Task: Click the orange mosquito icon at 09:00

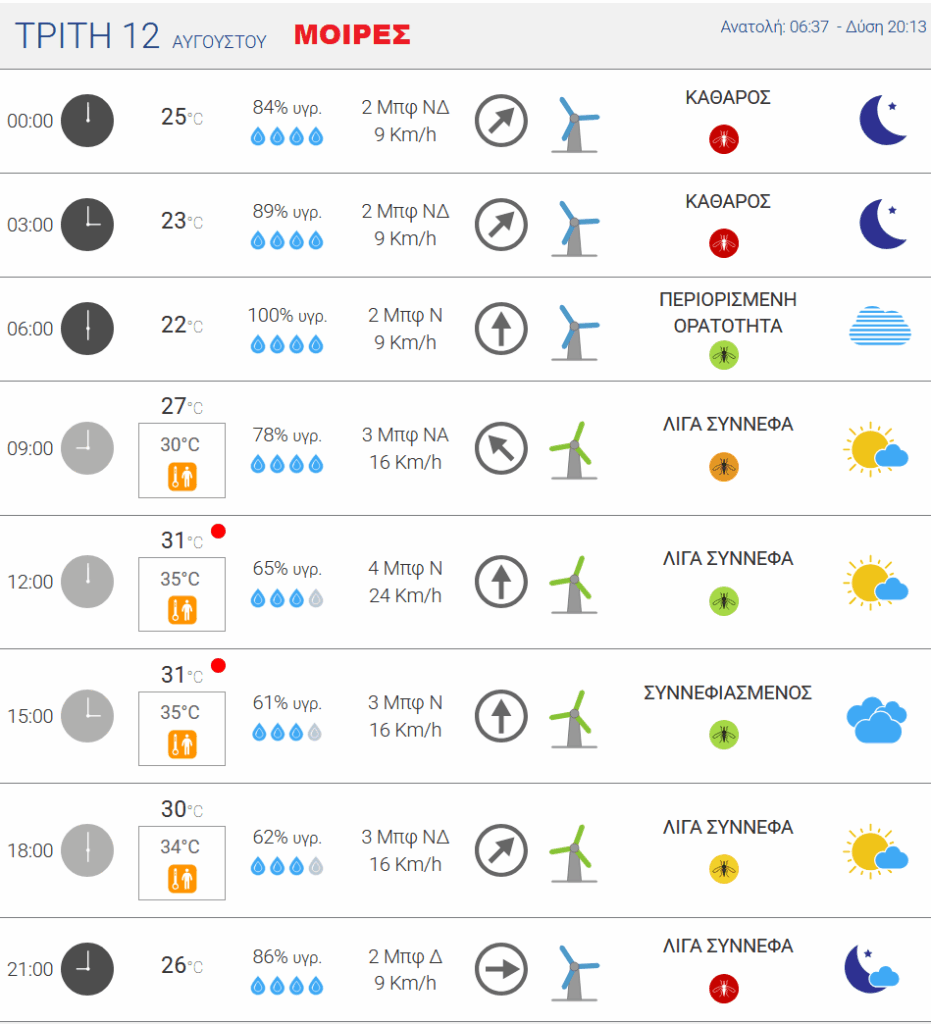Action: click(x=723, y=467)
